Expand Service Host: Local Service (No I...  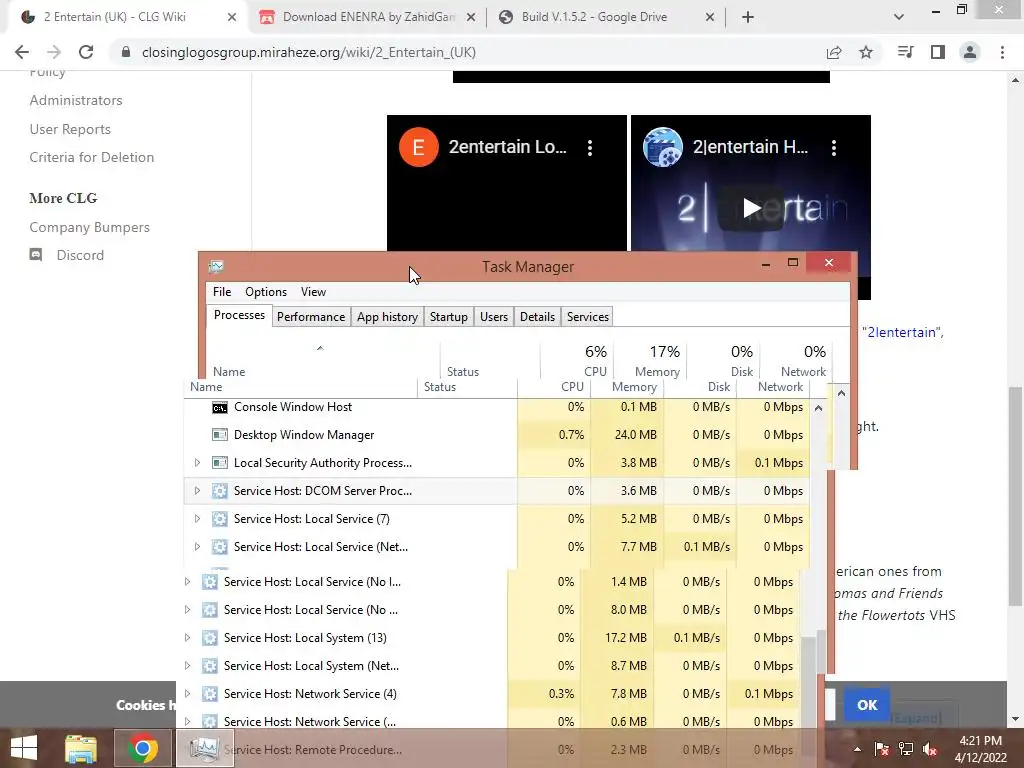tap(187, 581)
